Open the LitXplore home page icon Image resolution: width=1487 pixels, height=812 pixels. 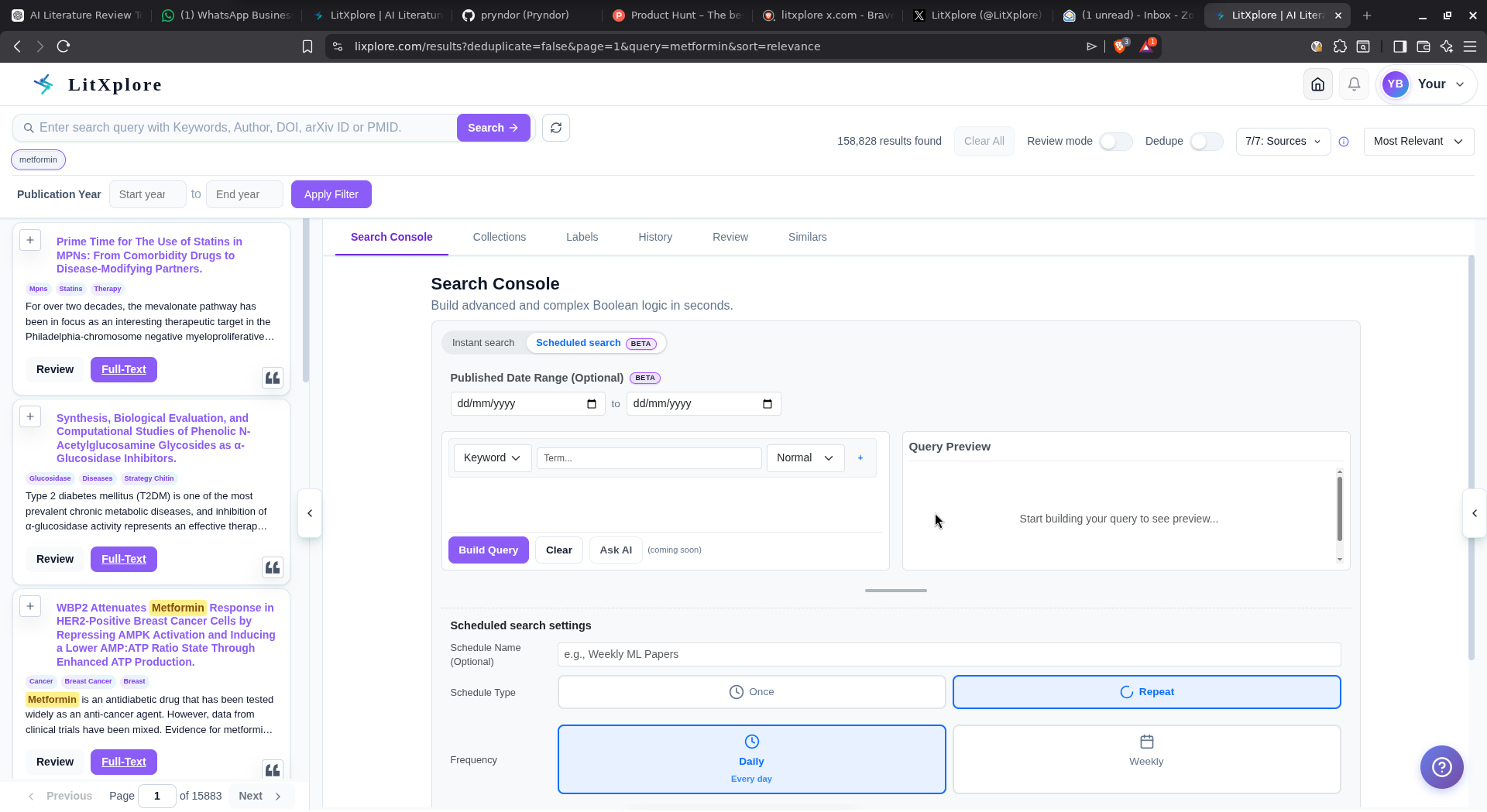point(1317,84)
